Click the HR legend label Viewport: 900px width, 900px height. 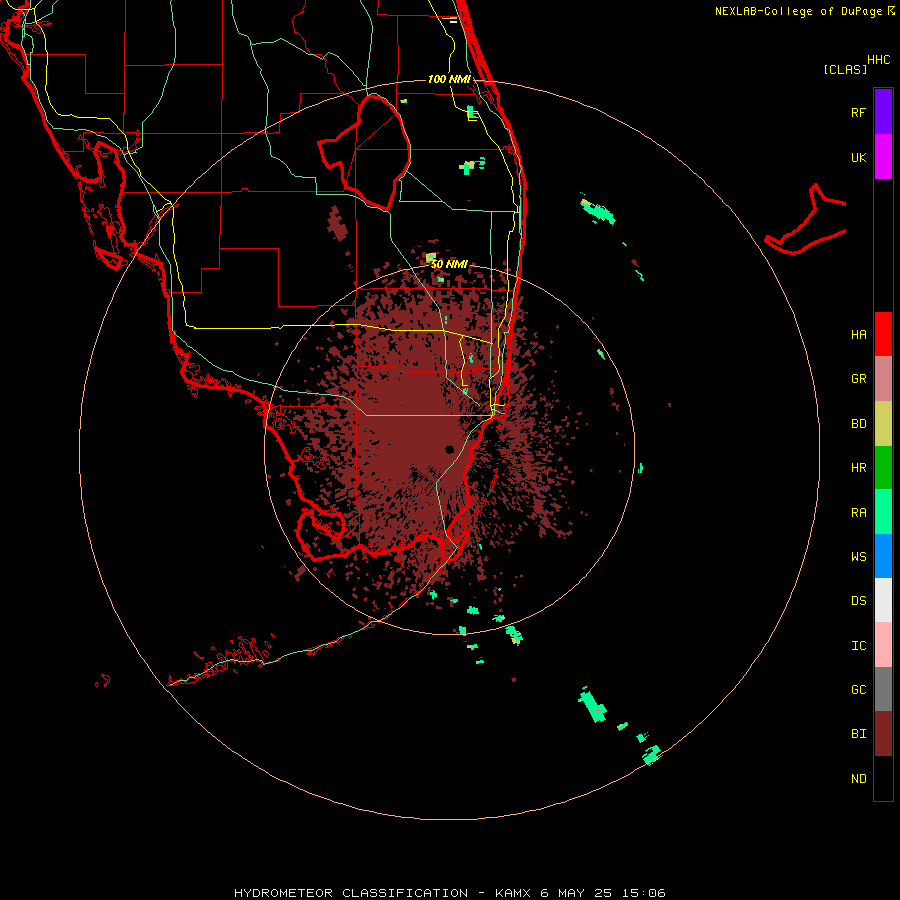click(x=858, y=468)
